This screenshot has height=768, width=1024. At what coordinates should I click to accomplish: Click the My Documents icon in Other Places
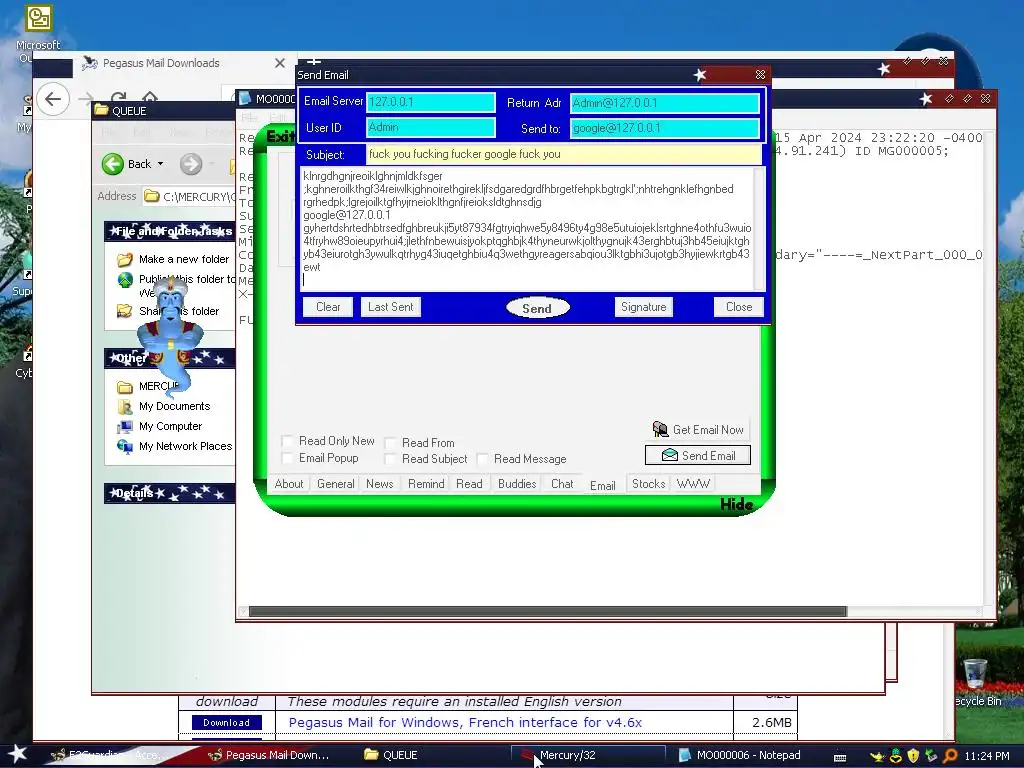(125, 406)
